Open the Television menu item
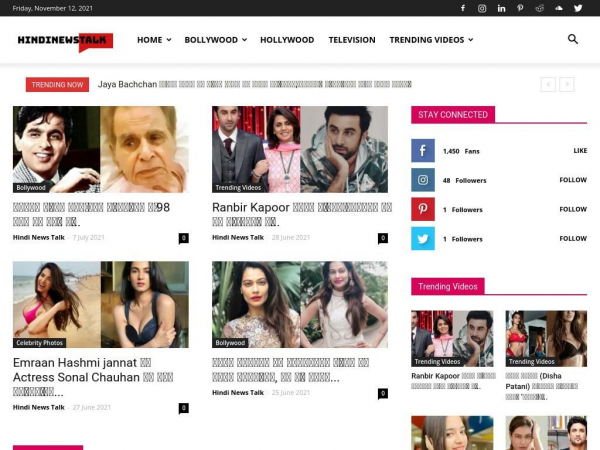Viewport: 600px width, 450px height. click(352, 40)
